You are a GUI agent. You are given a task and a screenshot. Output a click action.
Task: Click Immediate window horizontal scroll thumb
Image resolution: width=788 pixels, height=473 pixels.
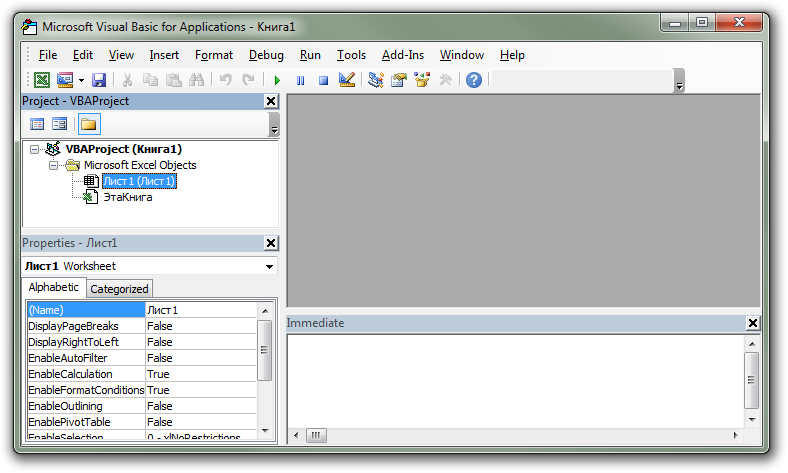pos(316,435)
